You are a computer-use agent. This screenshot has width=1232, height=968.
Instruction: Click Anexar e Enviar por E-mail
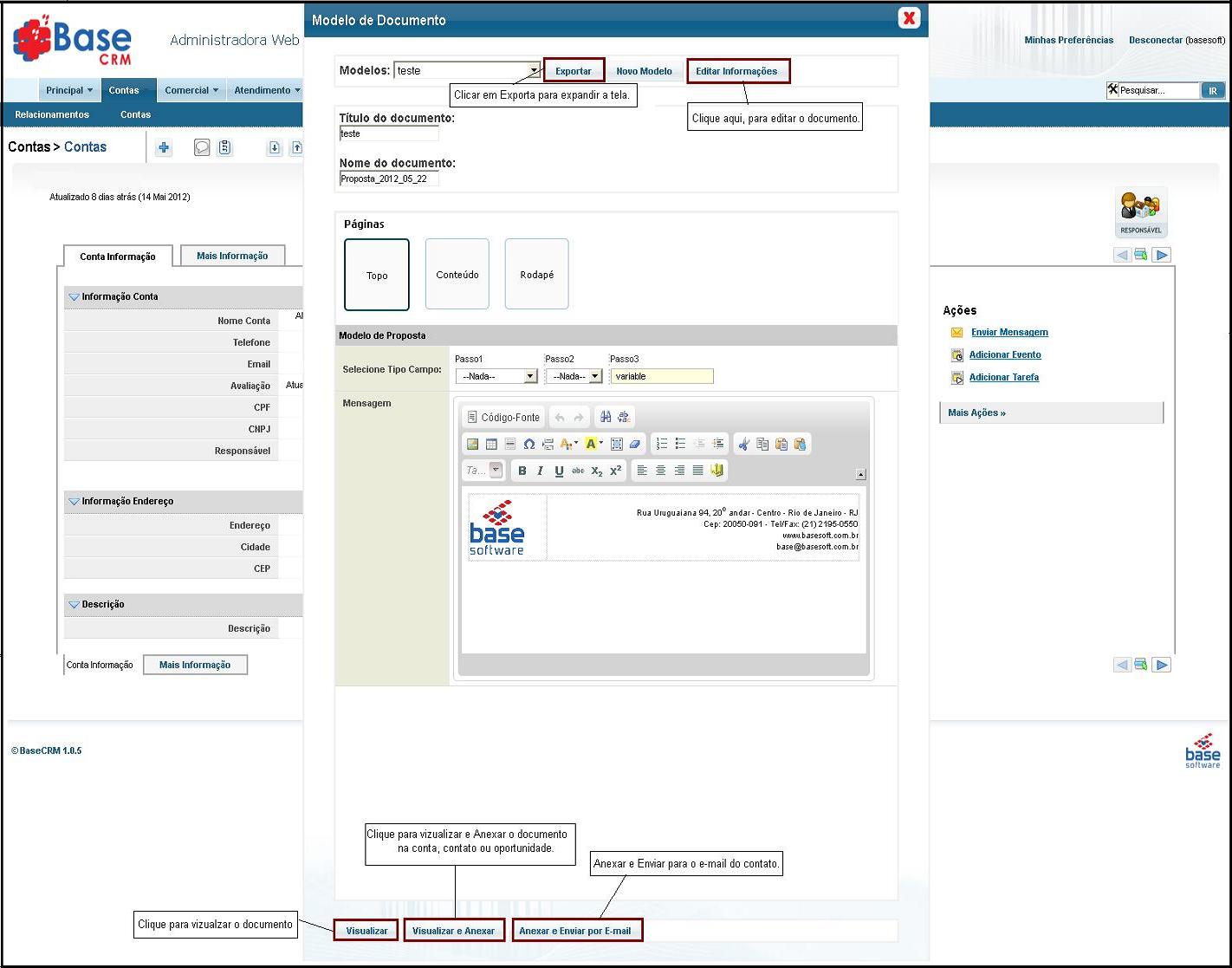click(x=576, y=929)
